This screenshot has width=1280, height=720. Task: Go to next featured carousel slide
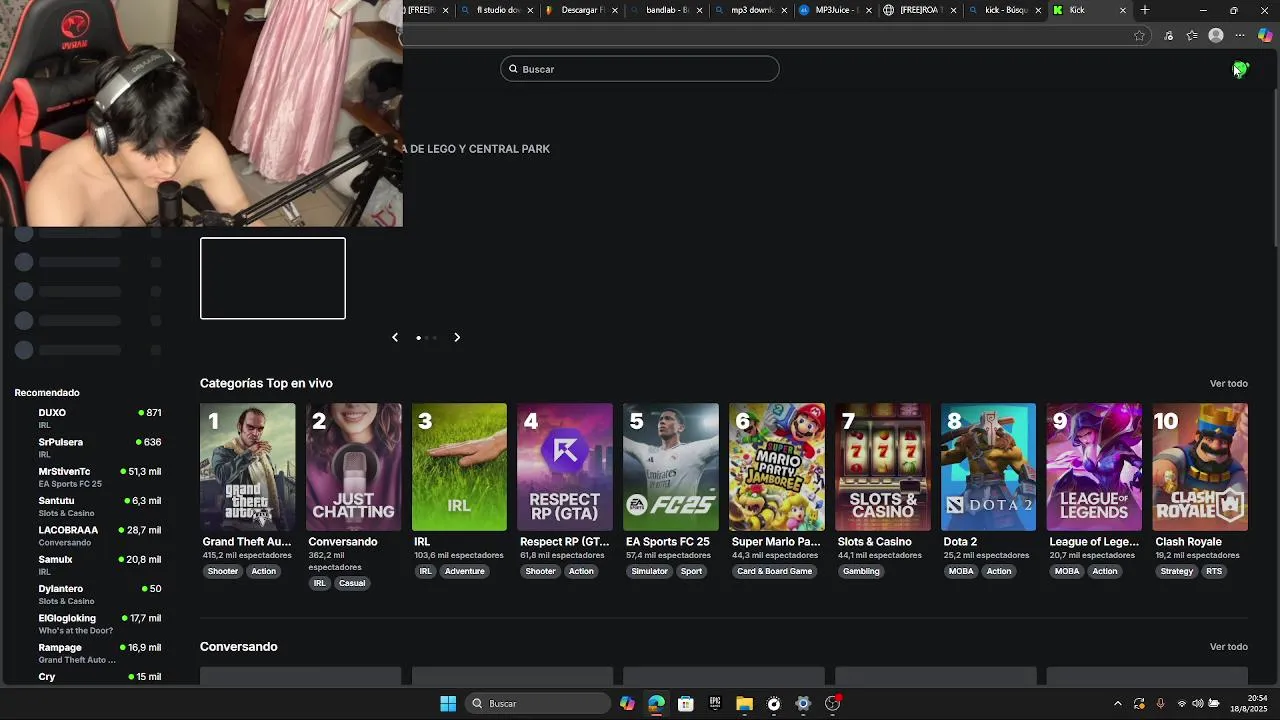457,337
